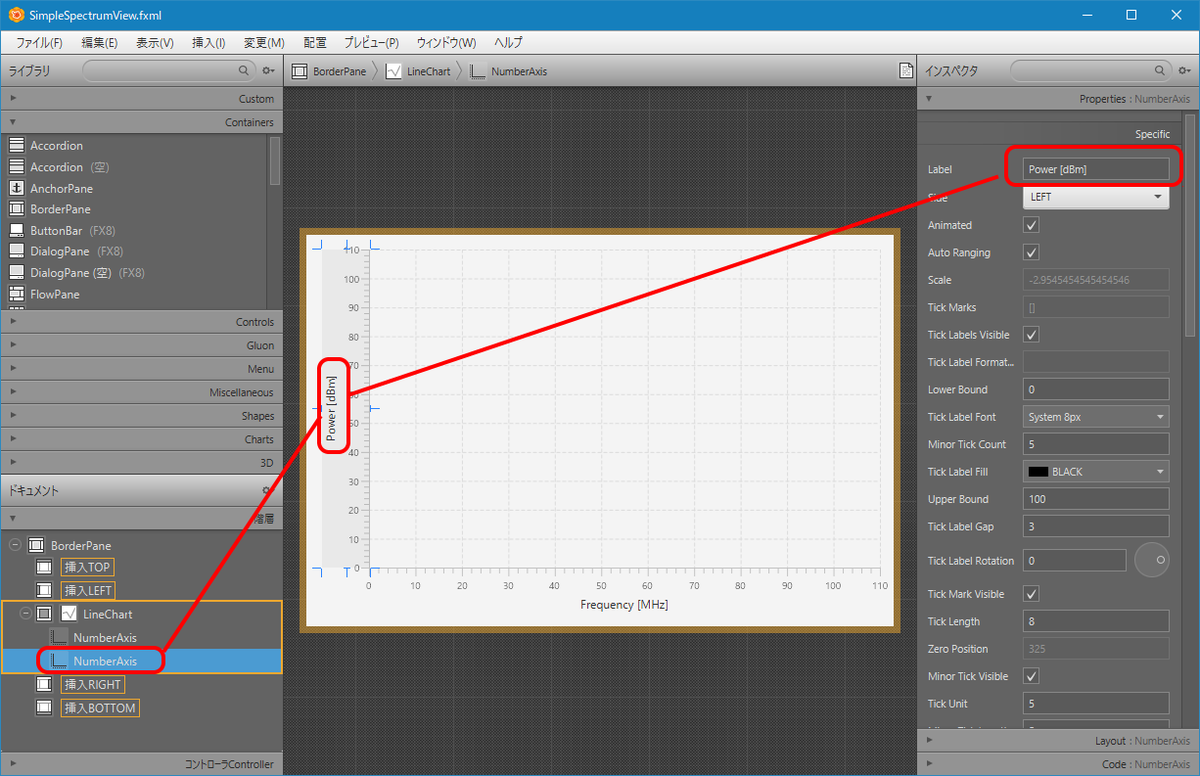Toggle the Auto Ranging checkbox
Image resolution: width=1200 pixels, height=776 pixels.
[1032, 252]
